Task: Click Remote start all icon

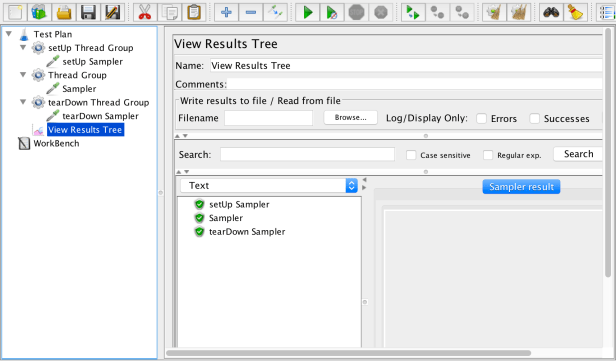Action: (x=413, y=13)
